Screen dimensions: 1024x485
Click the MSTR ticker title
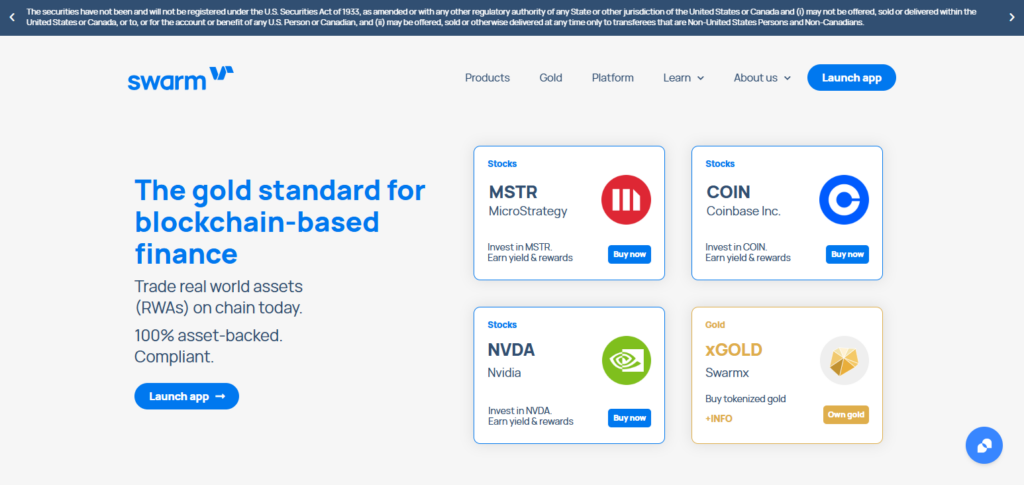[512, 192]
